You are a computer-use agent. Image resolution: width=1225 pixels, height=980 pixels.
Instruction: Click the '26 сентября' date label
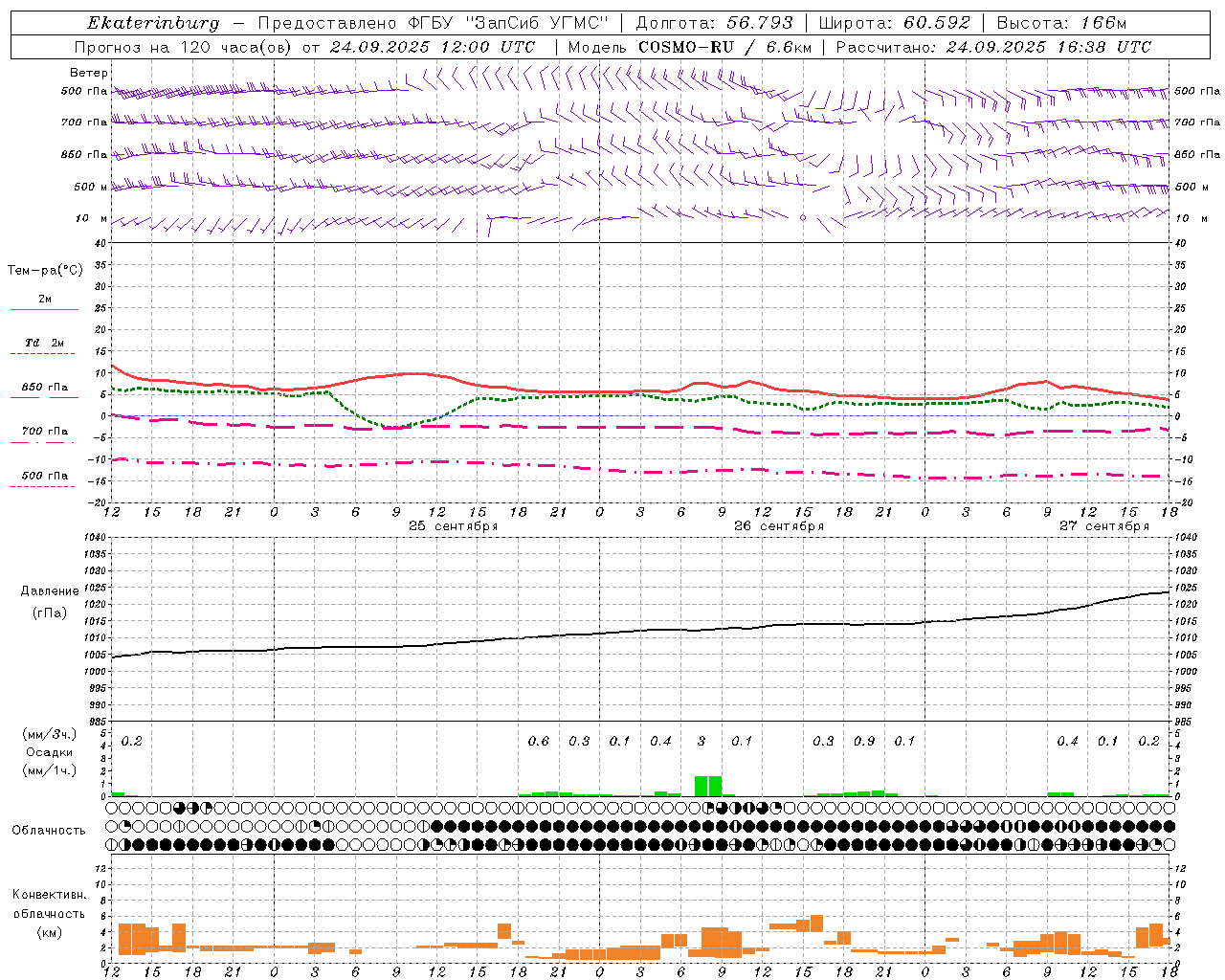[778, 526]
